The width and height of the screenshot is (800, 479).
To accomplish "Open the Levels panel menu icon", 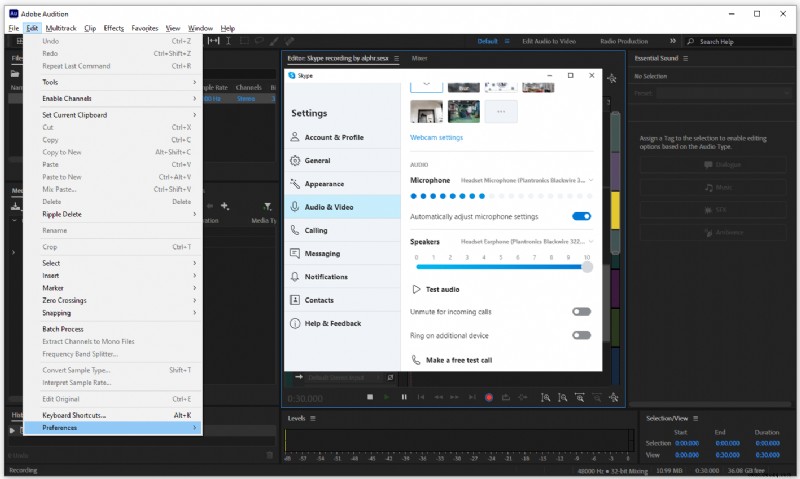I will (x=313, y=418).
